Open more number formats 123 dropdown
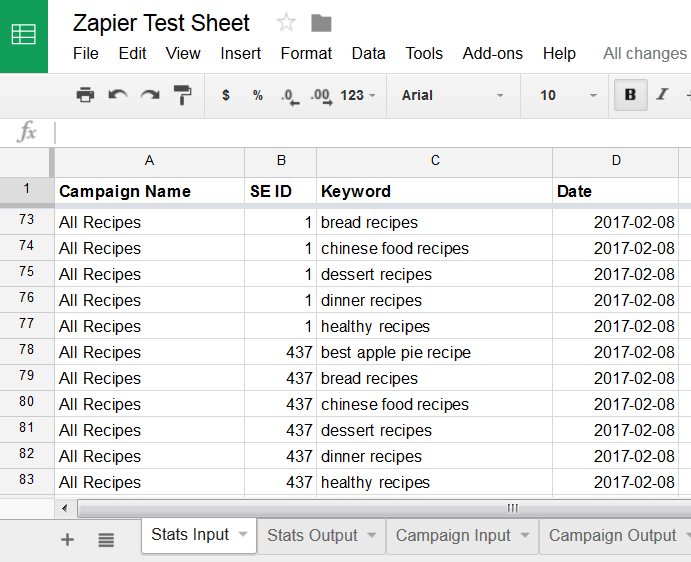The height and width of the screenshot is (562, 691). tap(358, 95)
